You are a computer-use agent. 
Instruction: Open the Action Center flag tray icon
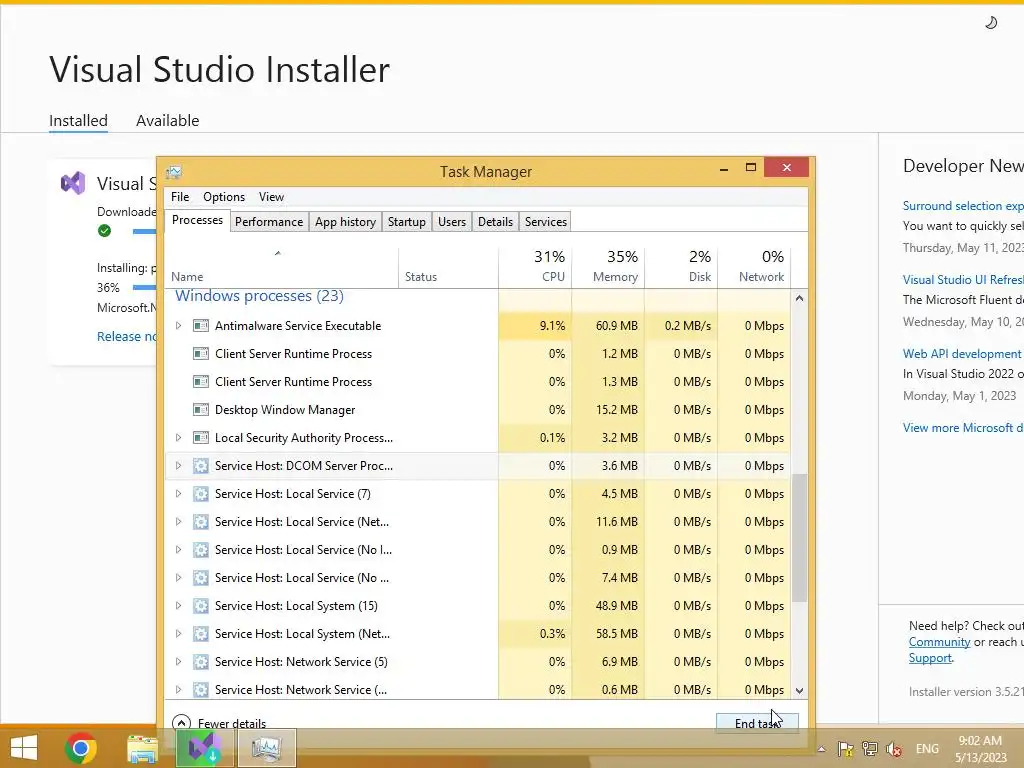tap(845, 749)
